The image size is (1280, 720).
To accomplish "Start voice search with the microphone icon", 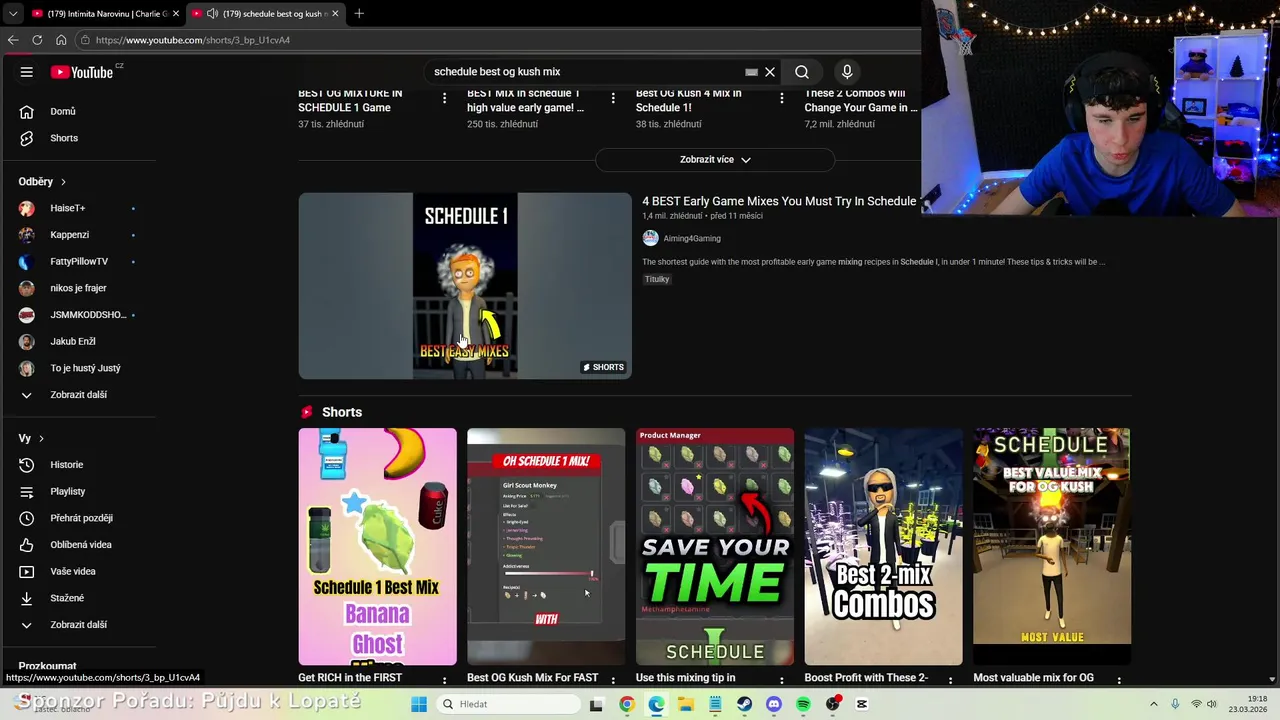I will point(847,72).
